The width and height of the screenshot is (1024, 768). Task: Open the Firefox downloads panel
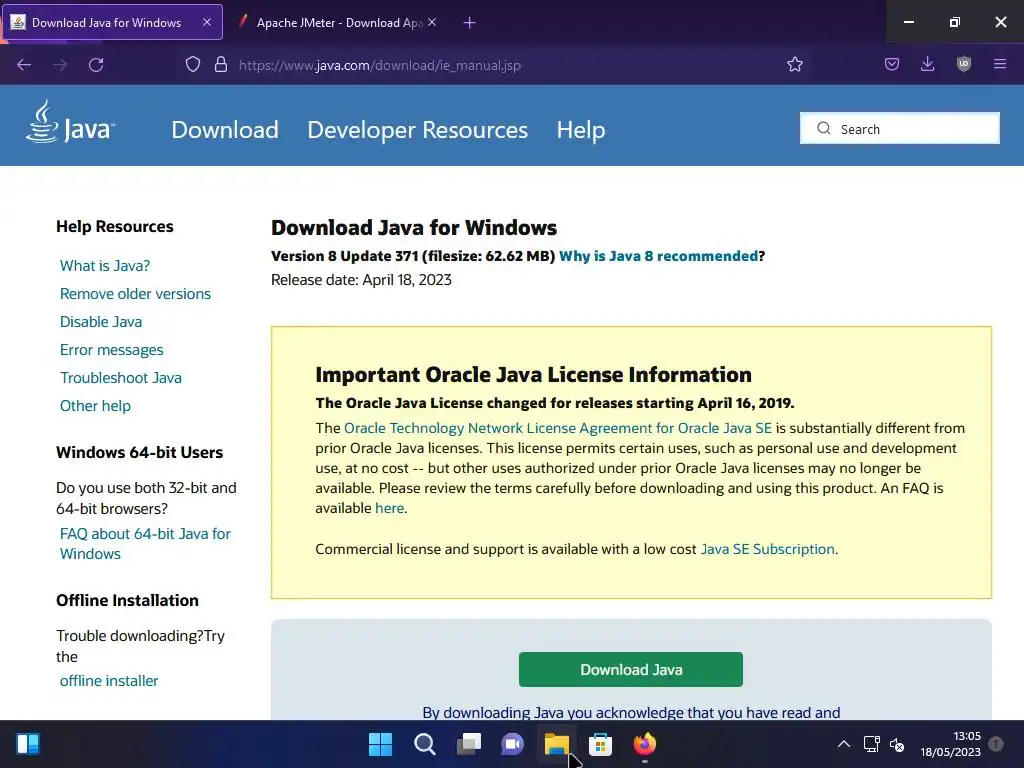pyautogui.click(x=927, y=64)
